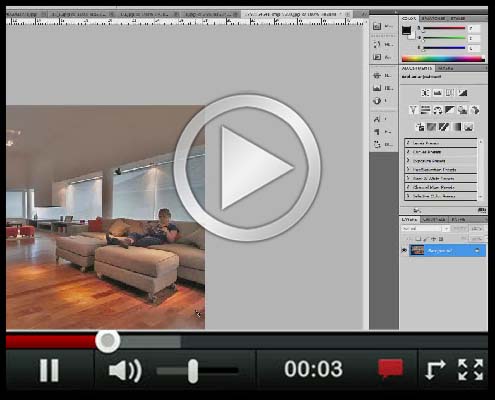Expand the Levels Presets group
495x400 pixels.
(408, 143)
